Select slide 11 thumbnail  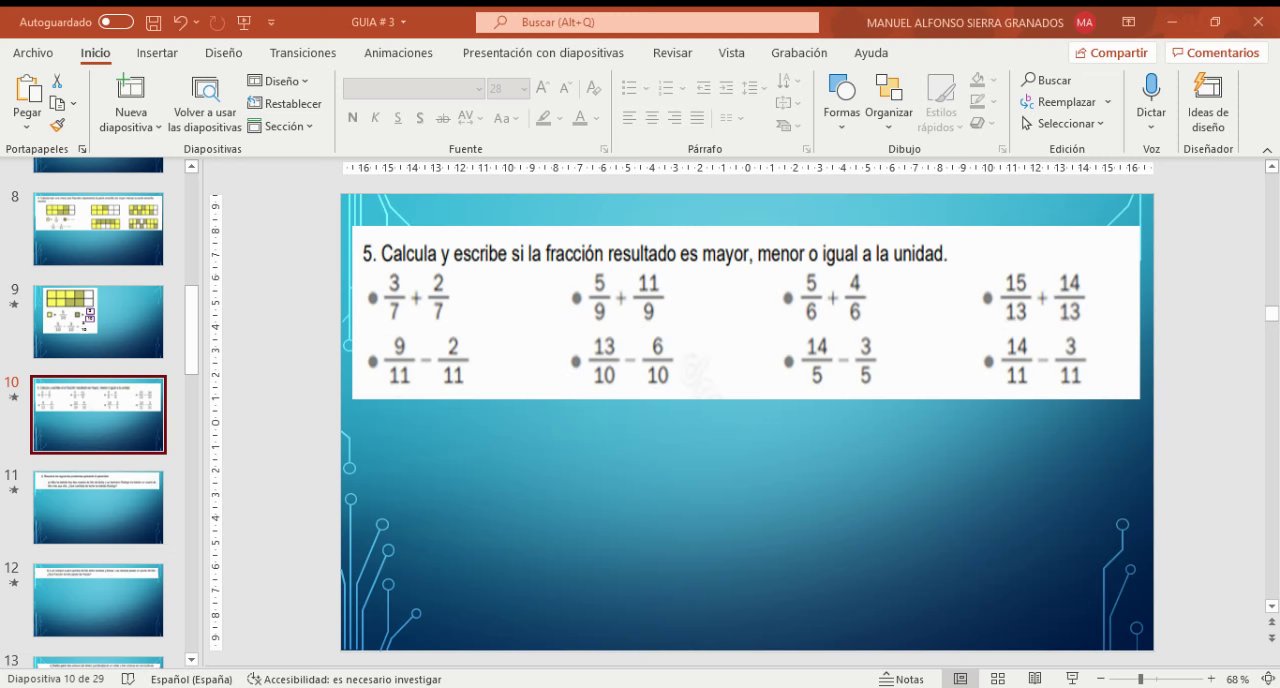[x=98, y=507]
